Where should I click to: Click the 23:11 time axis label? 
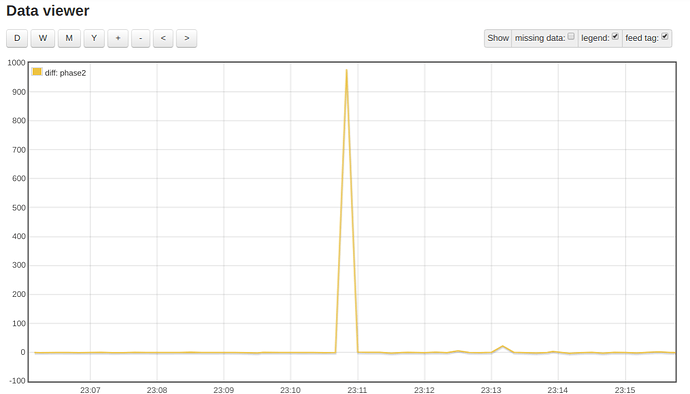pyautogui.click(x=357, y=390)
